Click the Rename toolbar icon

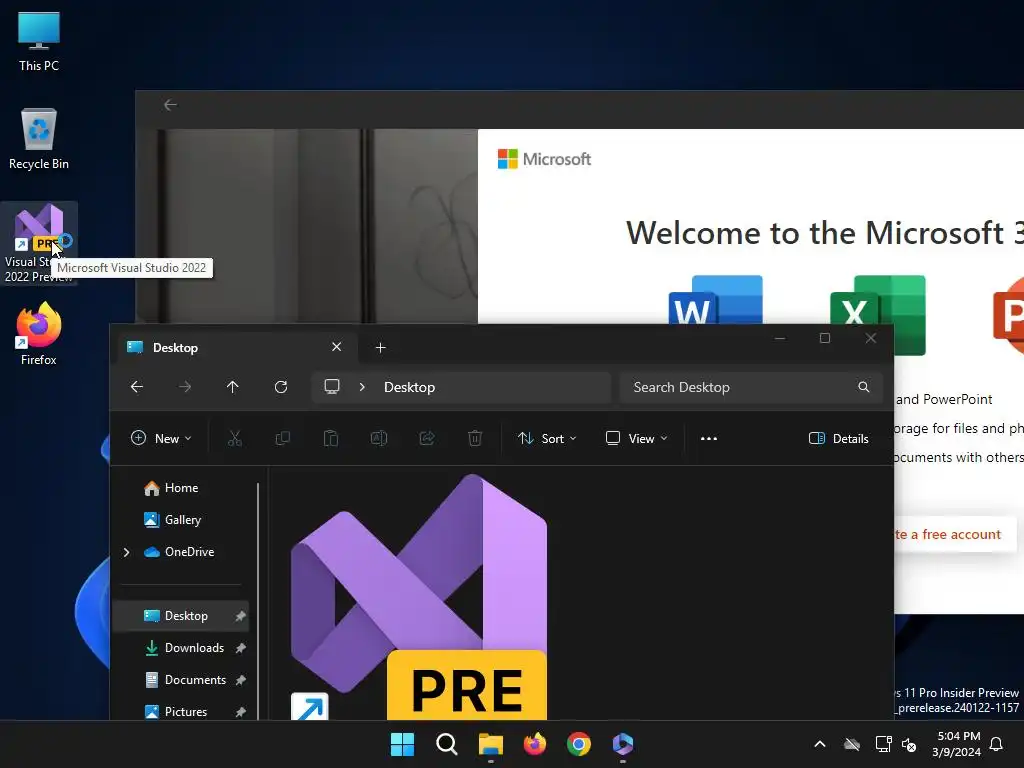point(379,438)
